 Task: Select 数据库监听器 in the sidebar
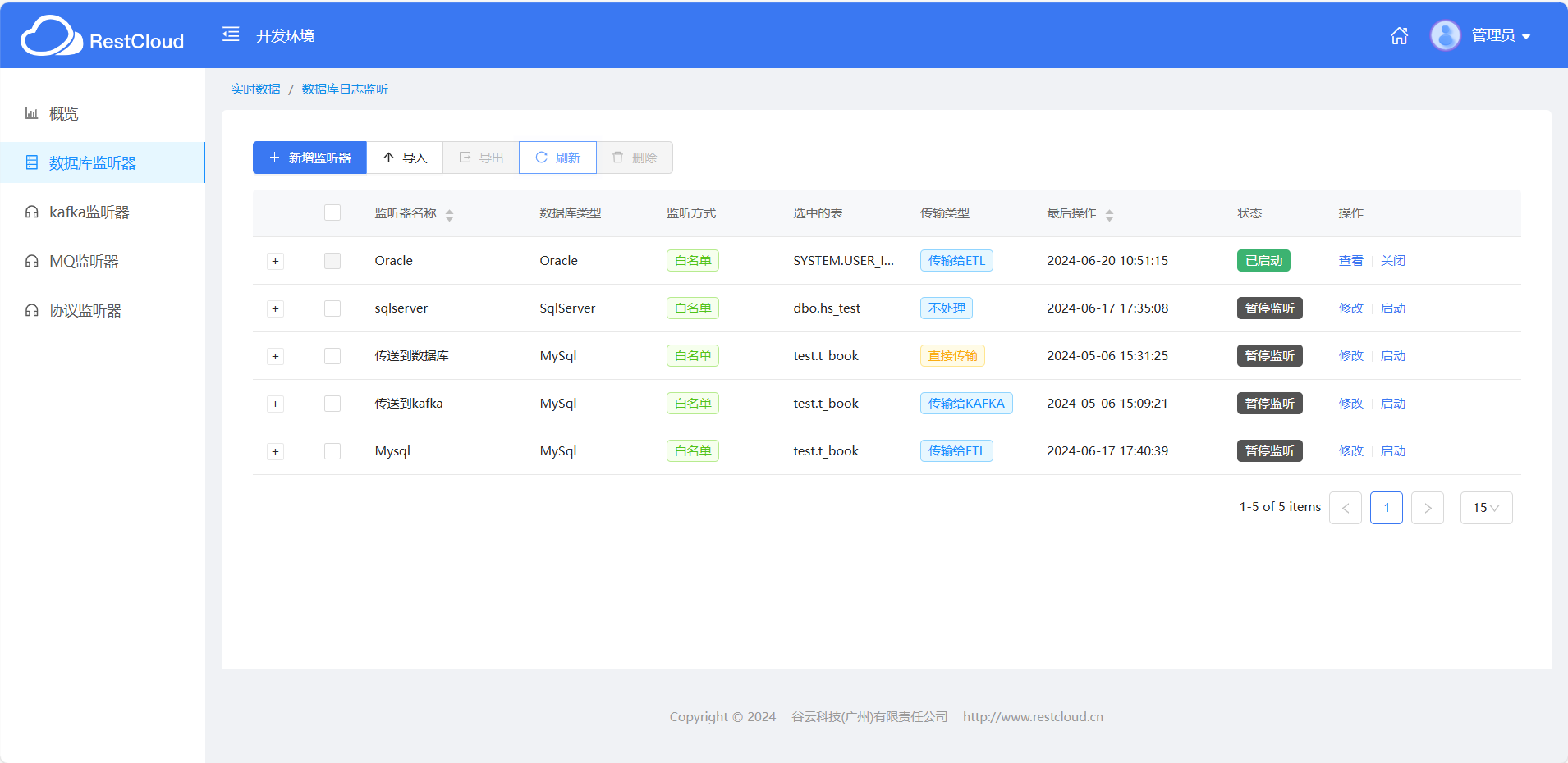click(x=103, y=162)
